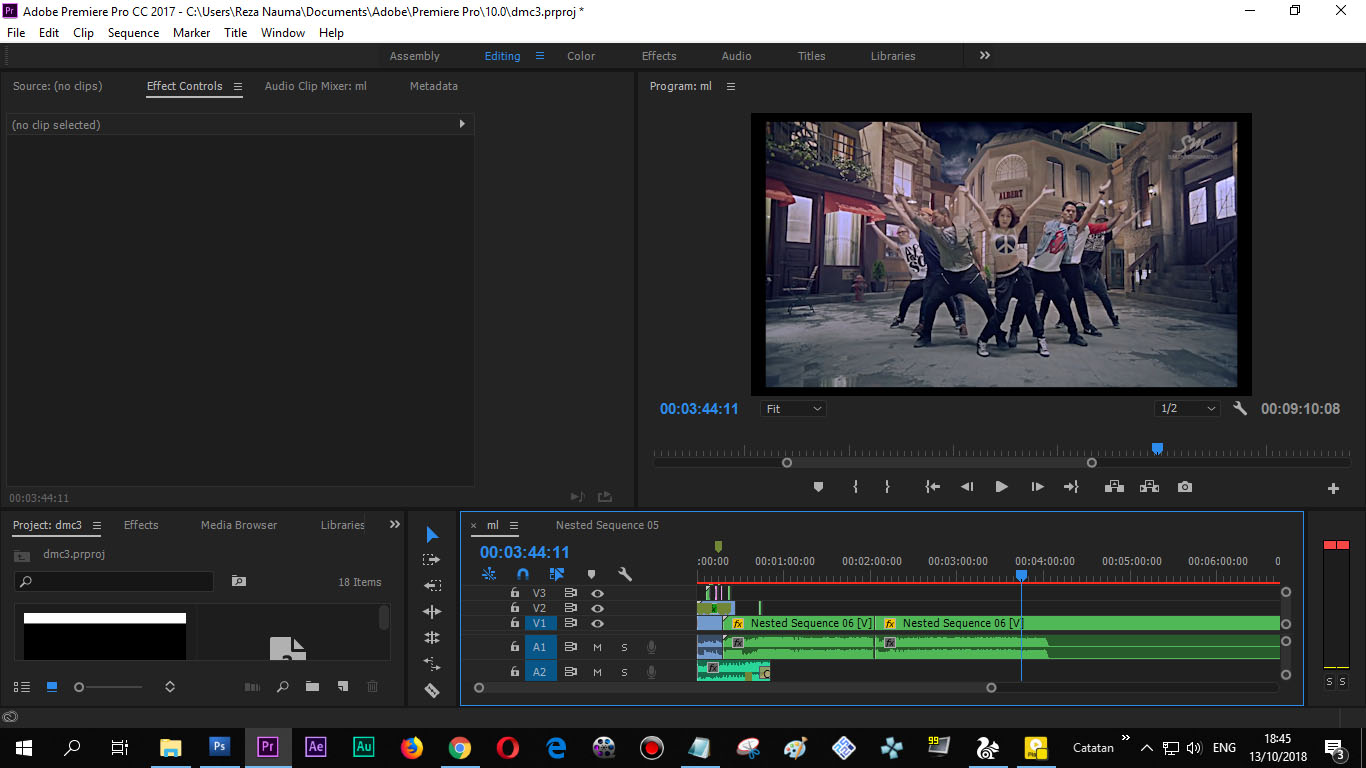This screenshot has width=1366, height=768.
Task: Hide track V3 using its eye icon
Action: pyautogui.click(x=597, y=593)
